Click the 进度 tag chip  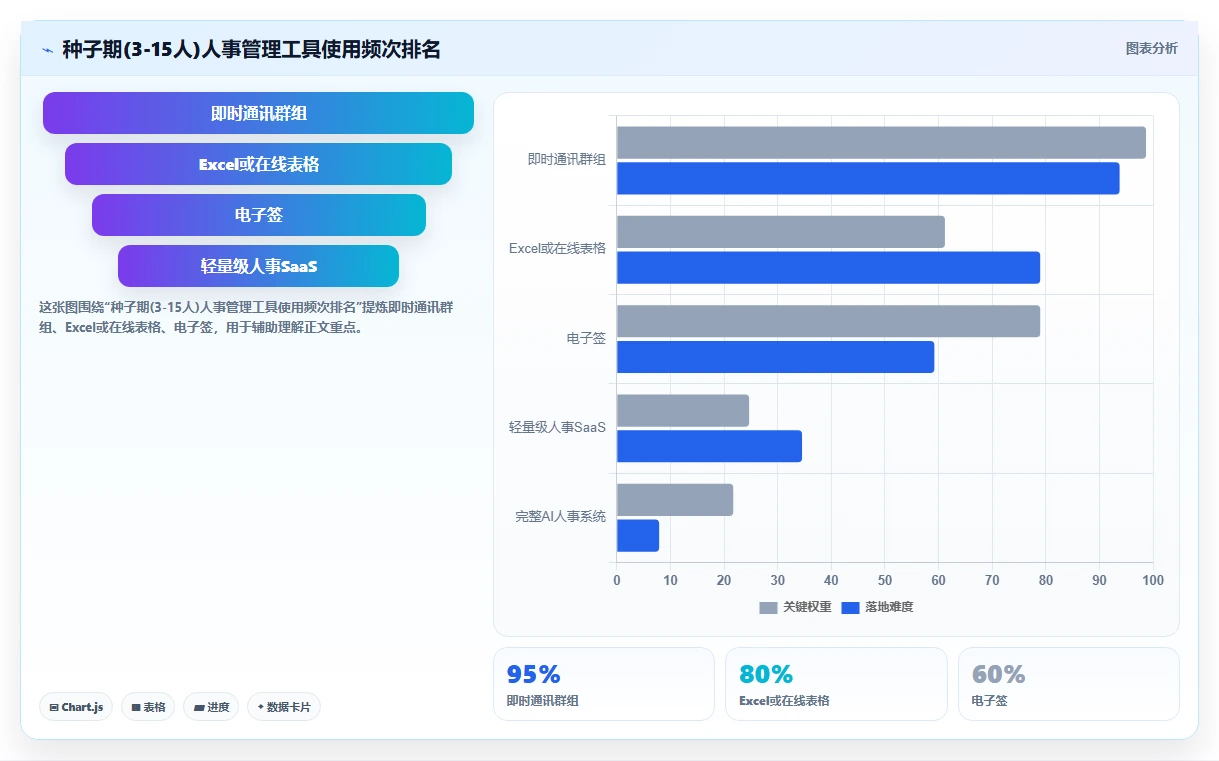click(211, 707)
